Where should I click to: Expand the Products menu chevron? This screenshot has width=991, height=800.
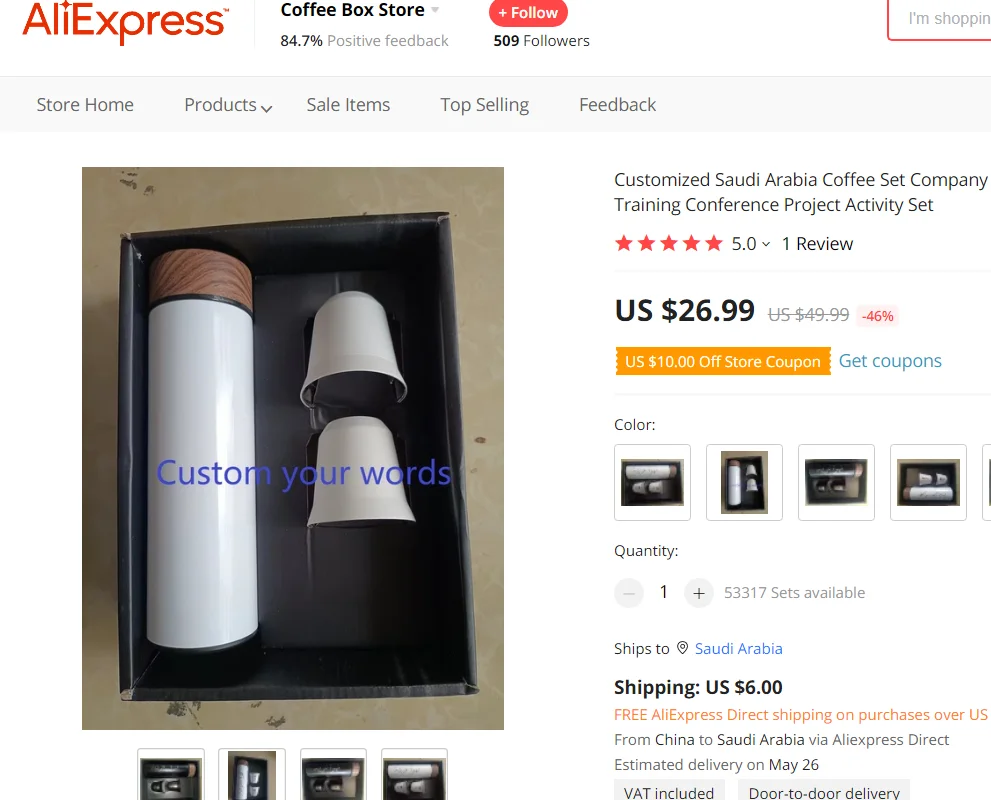tap(267, 108)
